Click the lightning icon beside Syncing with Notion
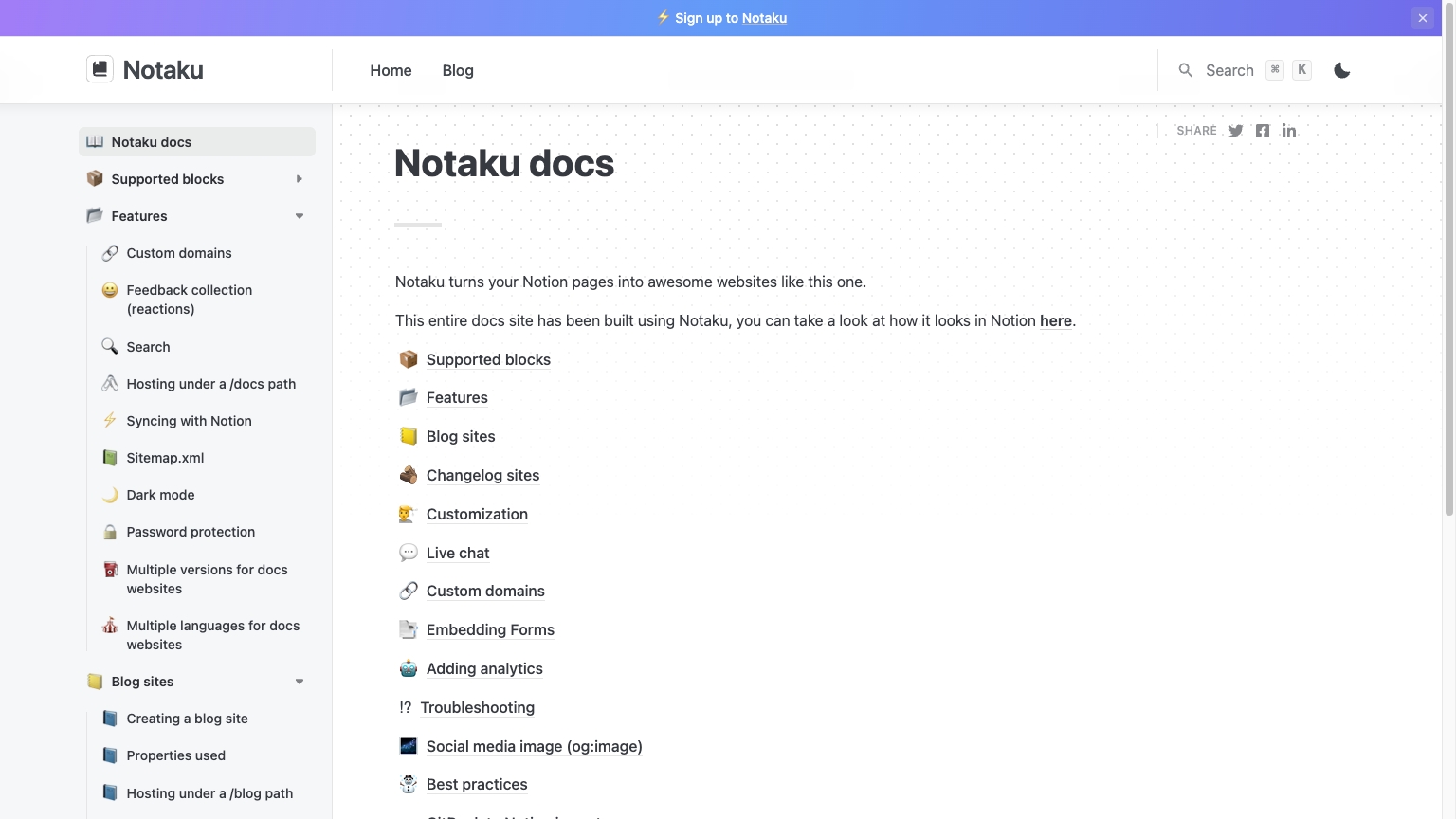This screenshot has height=819, width=1456. 110,420
